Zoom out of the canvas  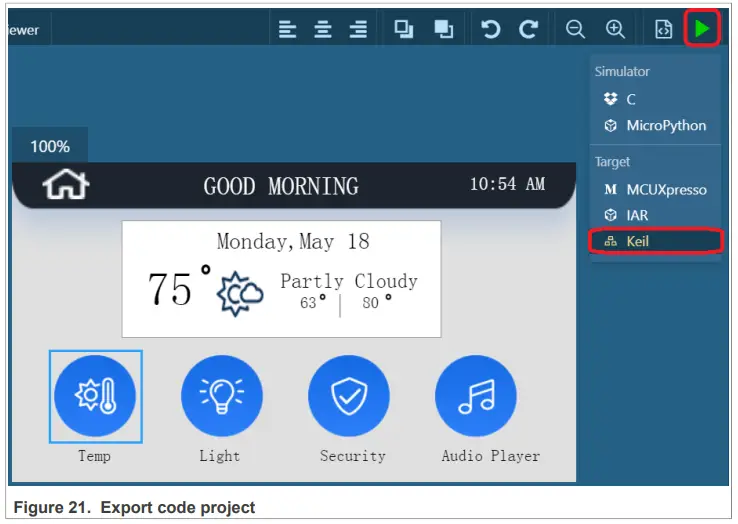[x=575, y=29]
